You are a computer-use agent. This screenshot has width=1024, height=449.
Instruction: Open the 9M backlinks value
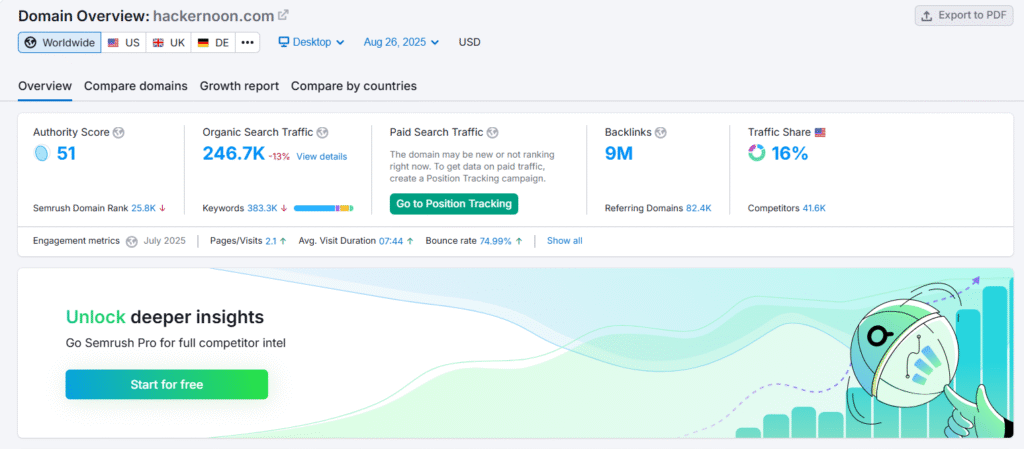619,154
